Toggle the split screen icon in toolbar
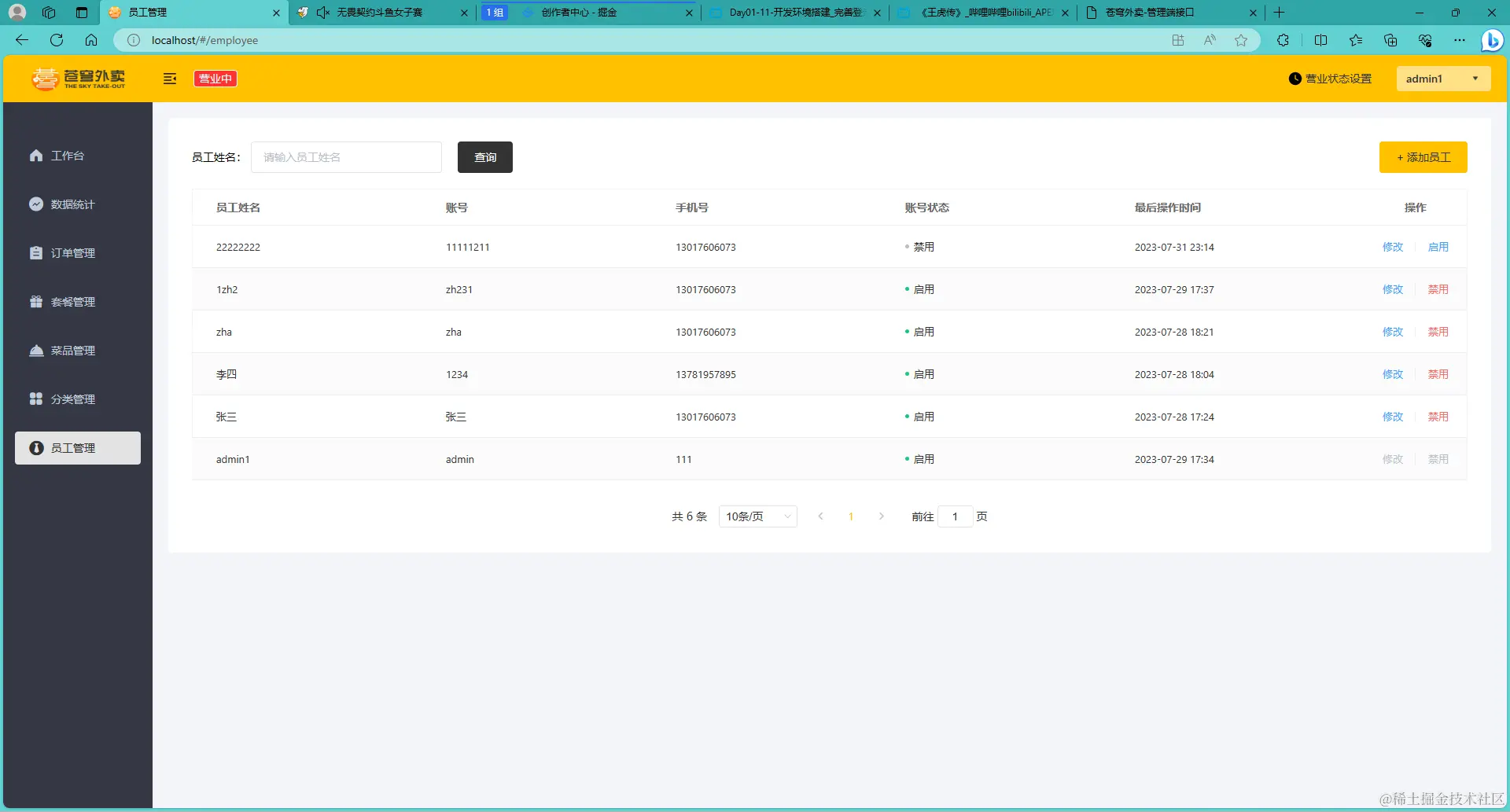 [1321, 40]
